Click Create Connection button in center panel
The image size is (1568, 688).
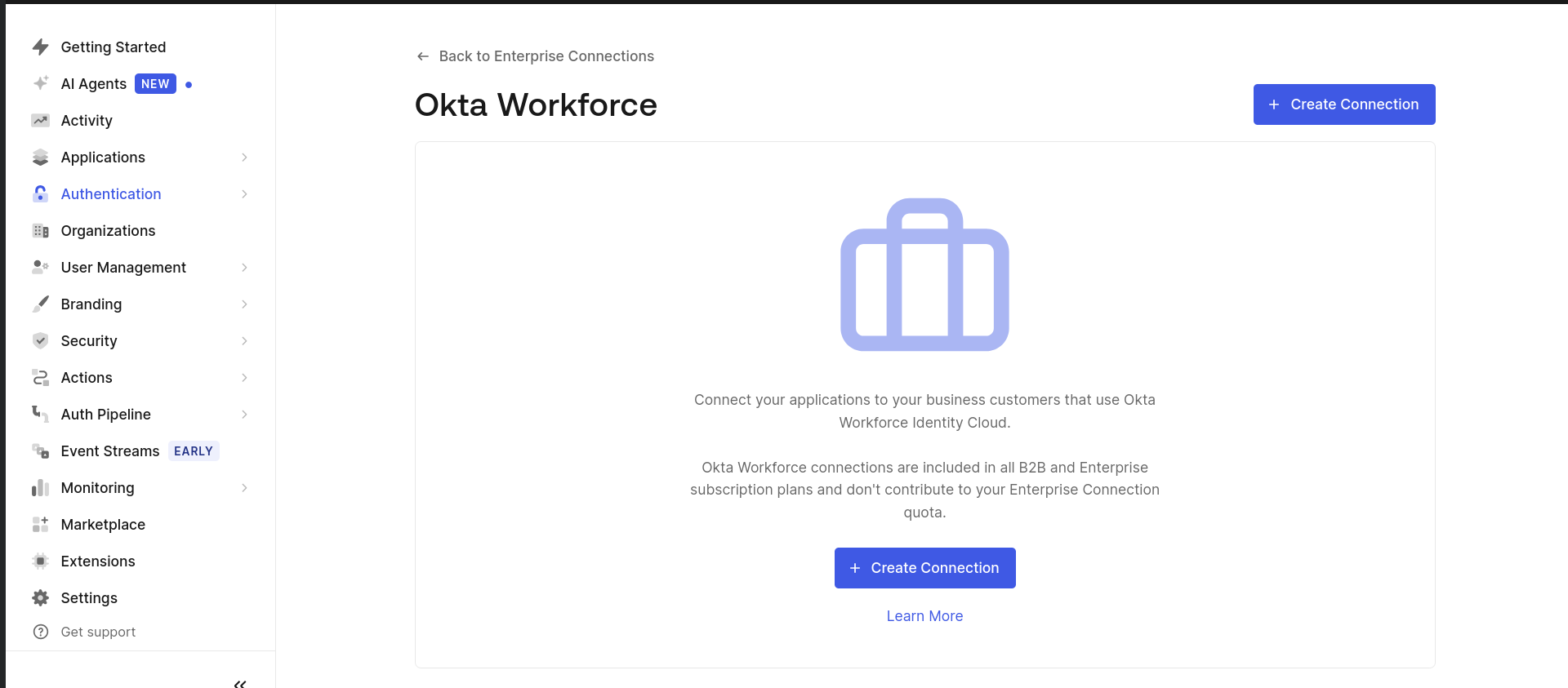coord(924,568)
